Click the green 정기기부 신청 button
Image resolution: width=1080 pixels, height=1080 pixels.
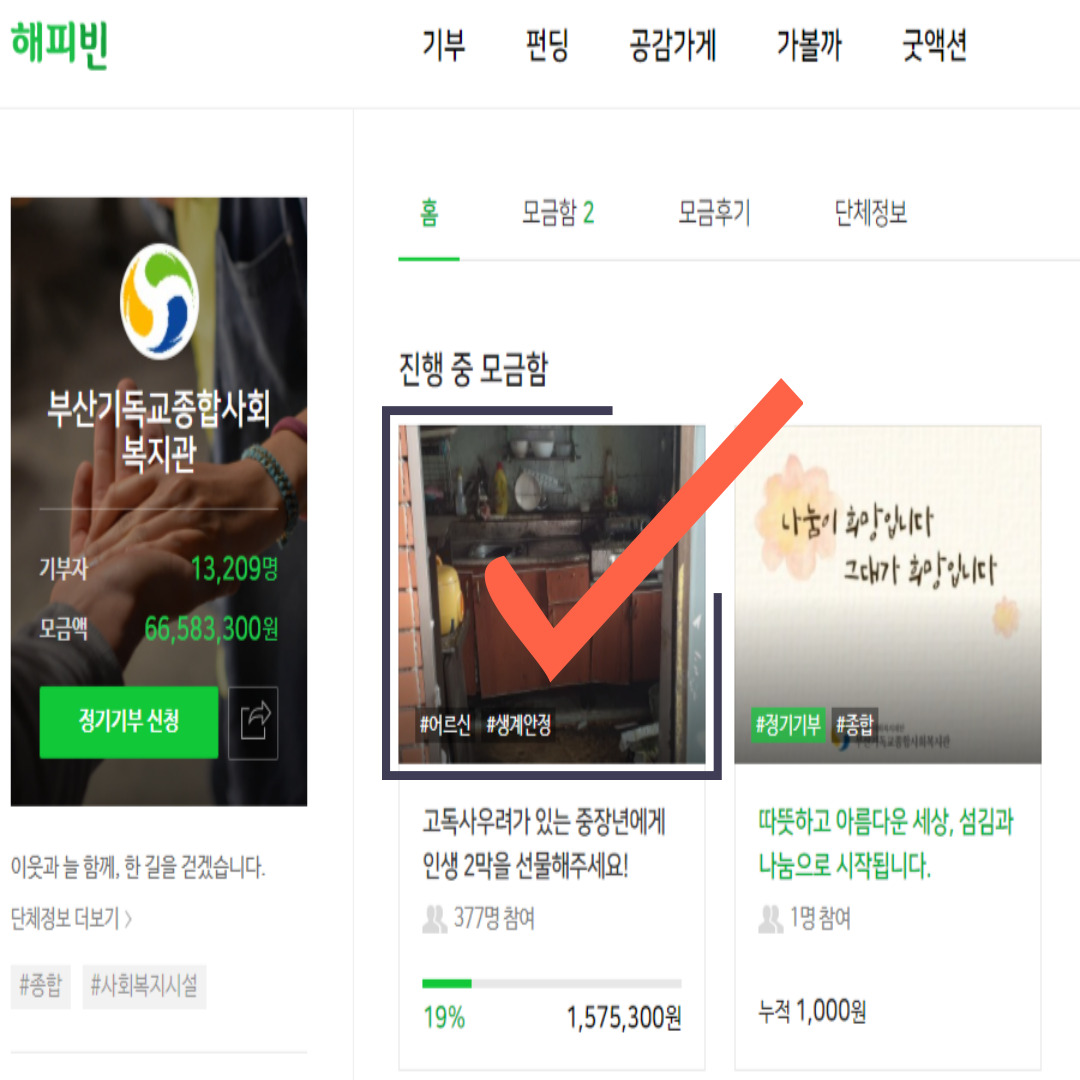(129, 723)
